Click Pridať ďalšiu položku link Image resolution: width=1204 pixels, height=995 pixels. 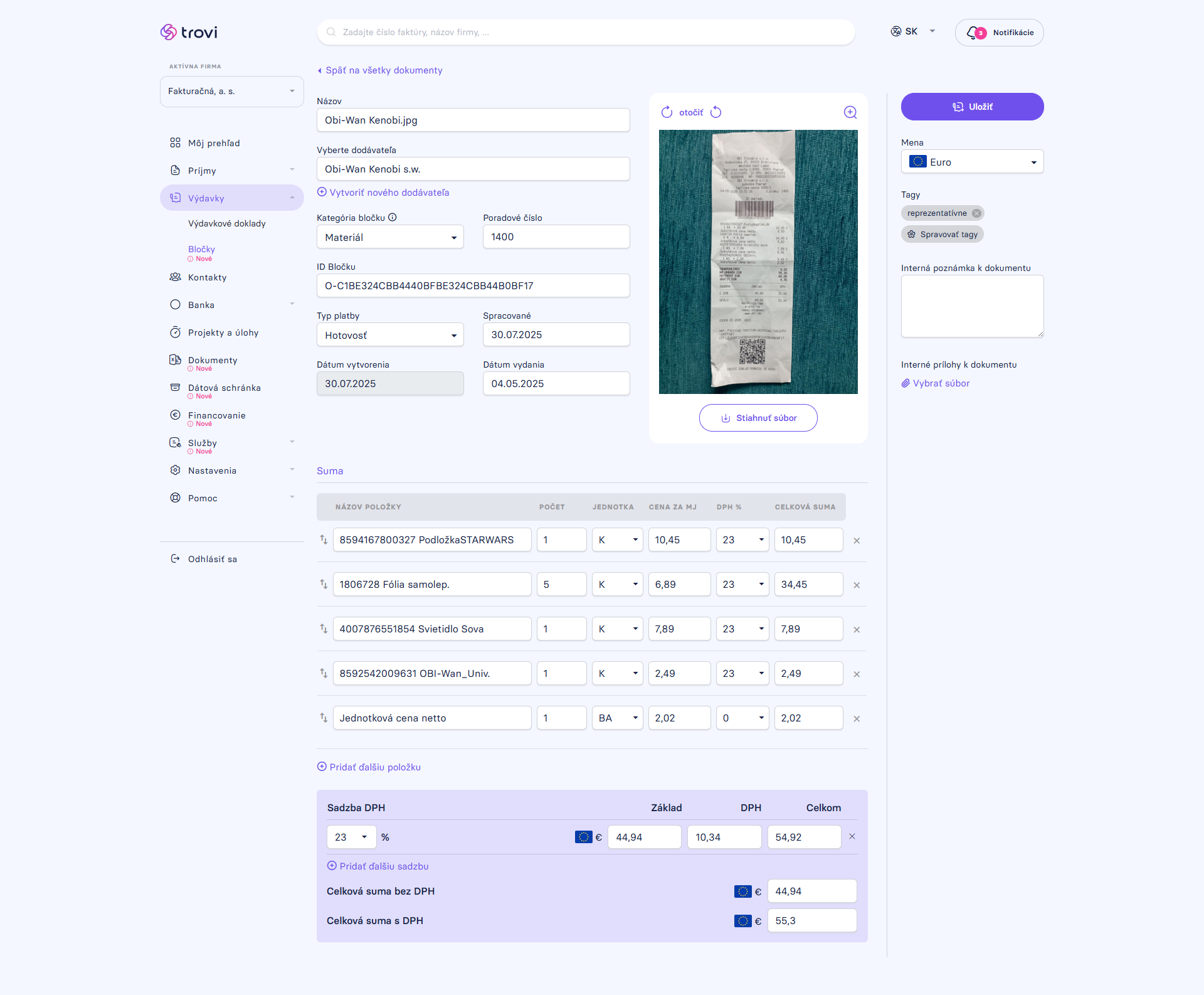coord(369,767)
